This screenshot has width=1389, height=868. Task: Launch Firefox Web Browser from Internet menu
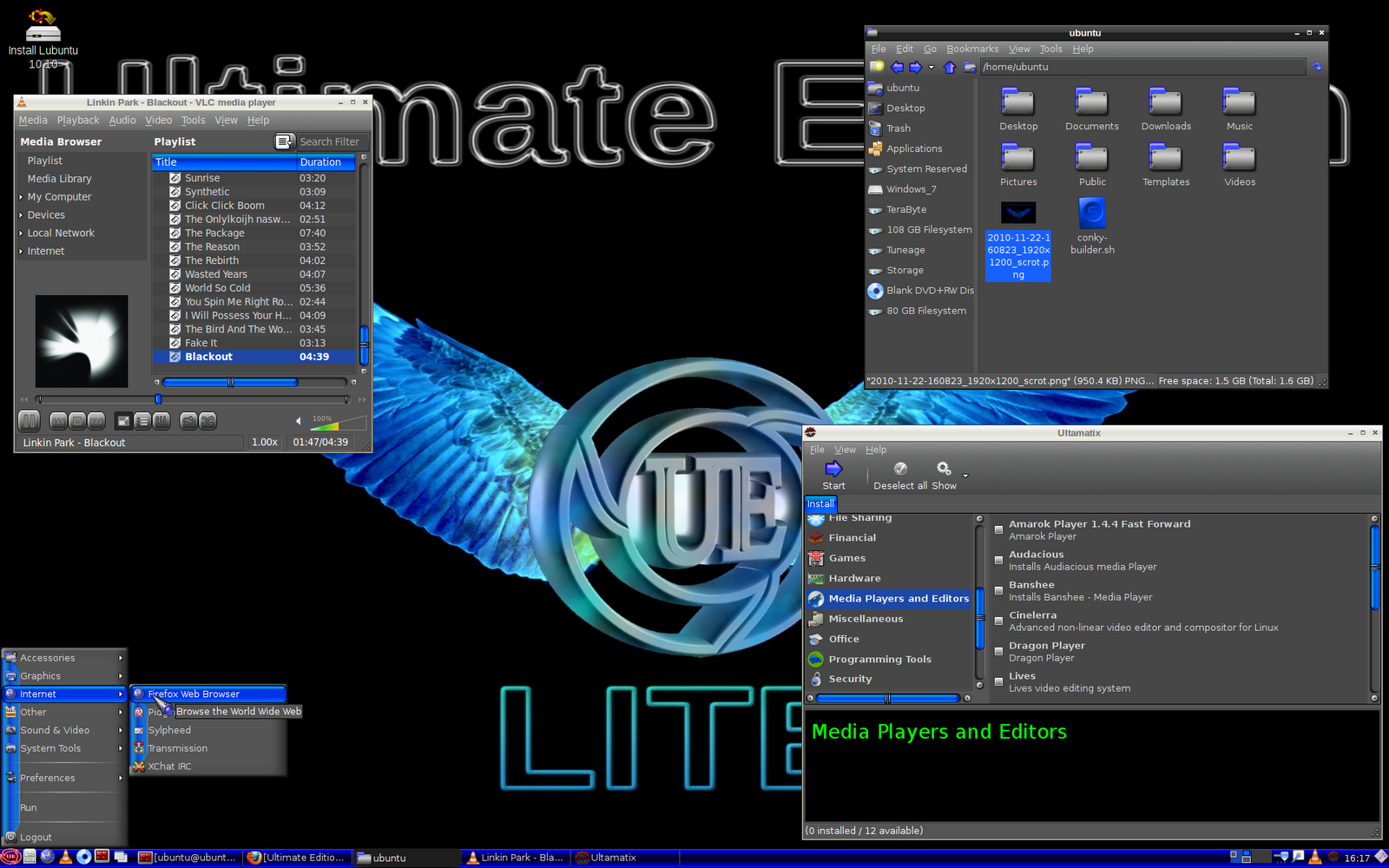(x=208, y=694)
